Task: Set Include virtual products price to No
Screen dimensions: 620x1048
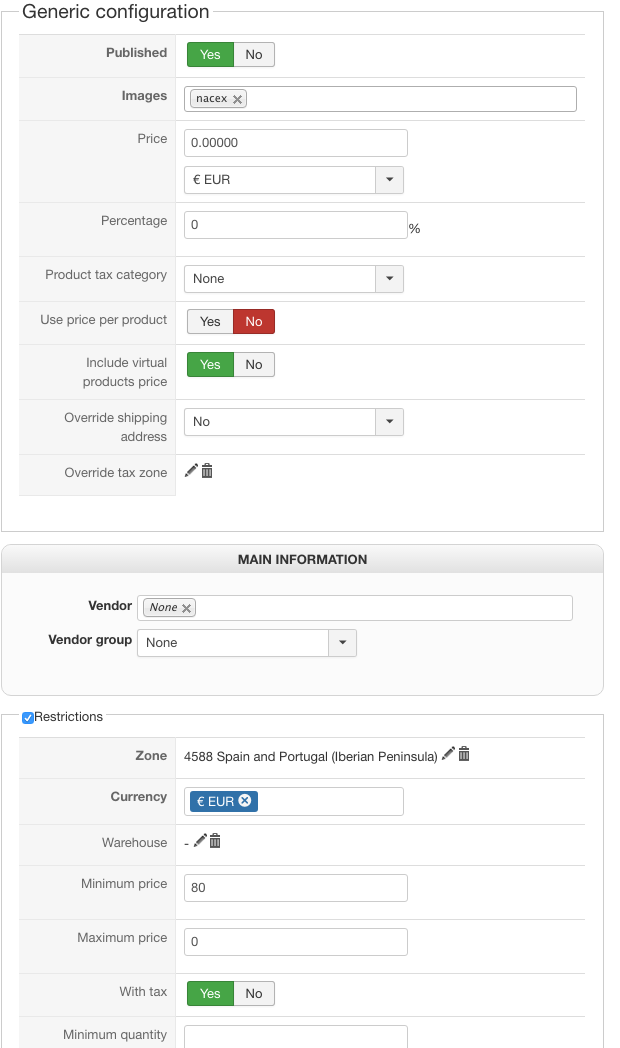Action: pyautogui.click(x=254, y=364)
